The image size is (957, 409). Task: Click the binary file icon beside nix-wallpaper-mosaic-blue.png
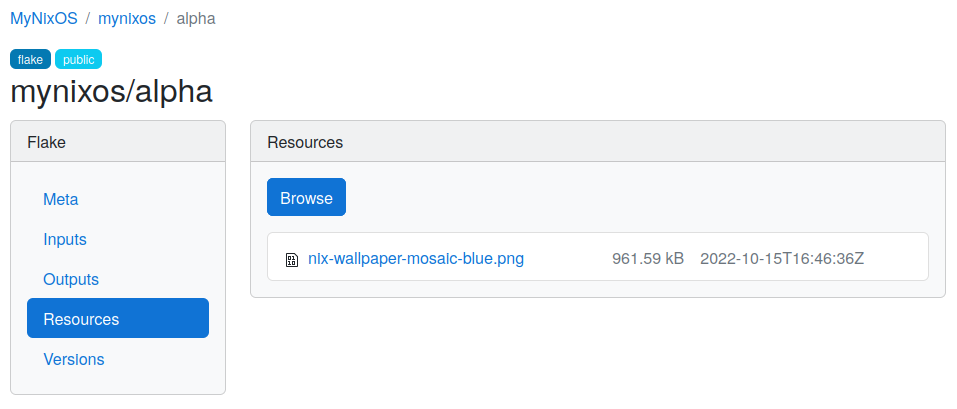[292, 260]
